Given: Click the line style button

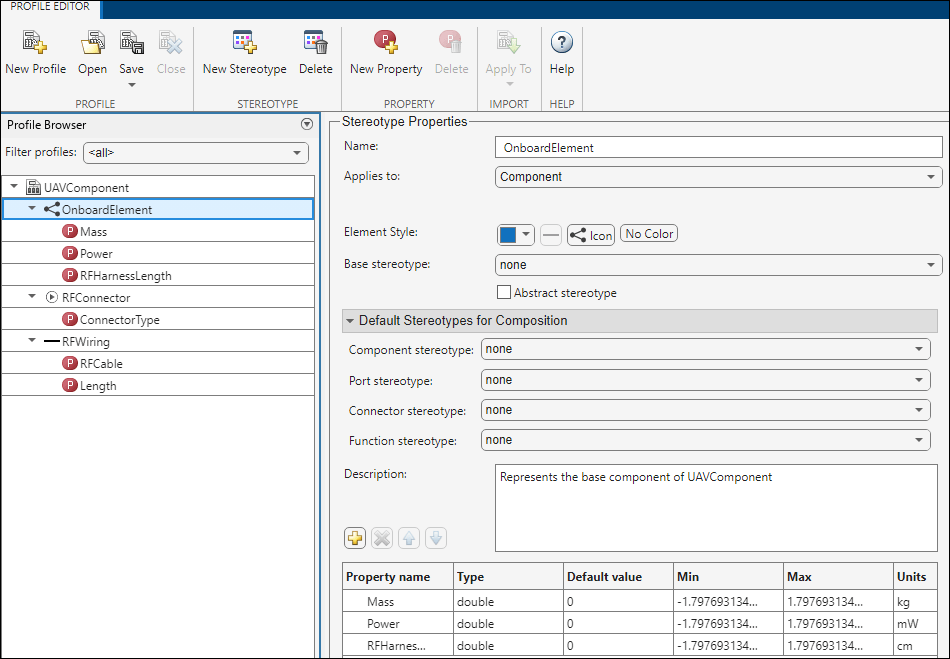Looking at the screenshot, I should click(x=551, y=234).
